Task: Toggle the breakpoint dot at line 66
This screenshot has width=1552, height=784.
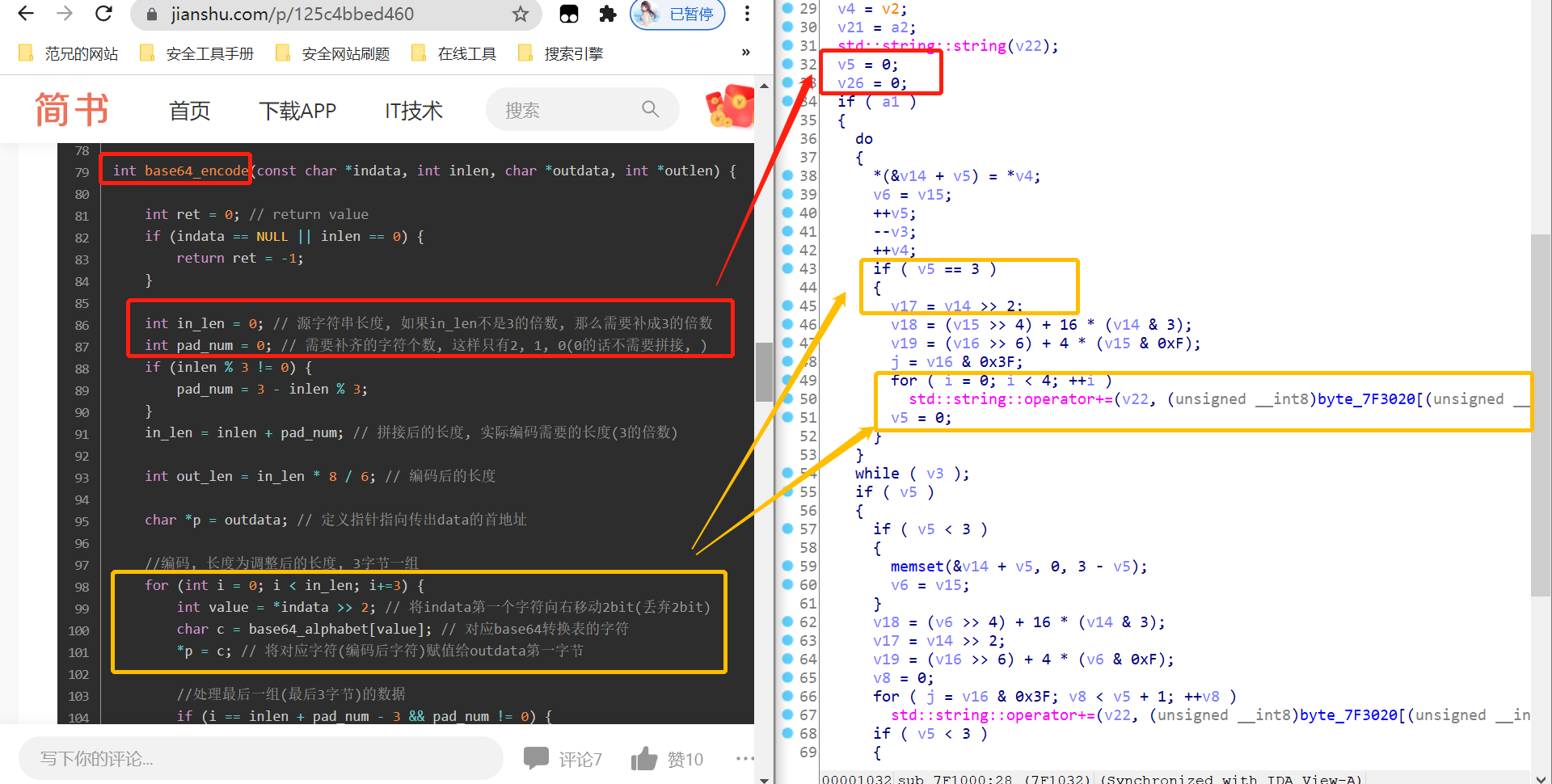Action: [x=787, y=696]
